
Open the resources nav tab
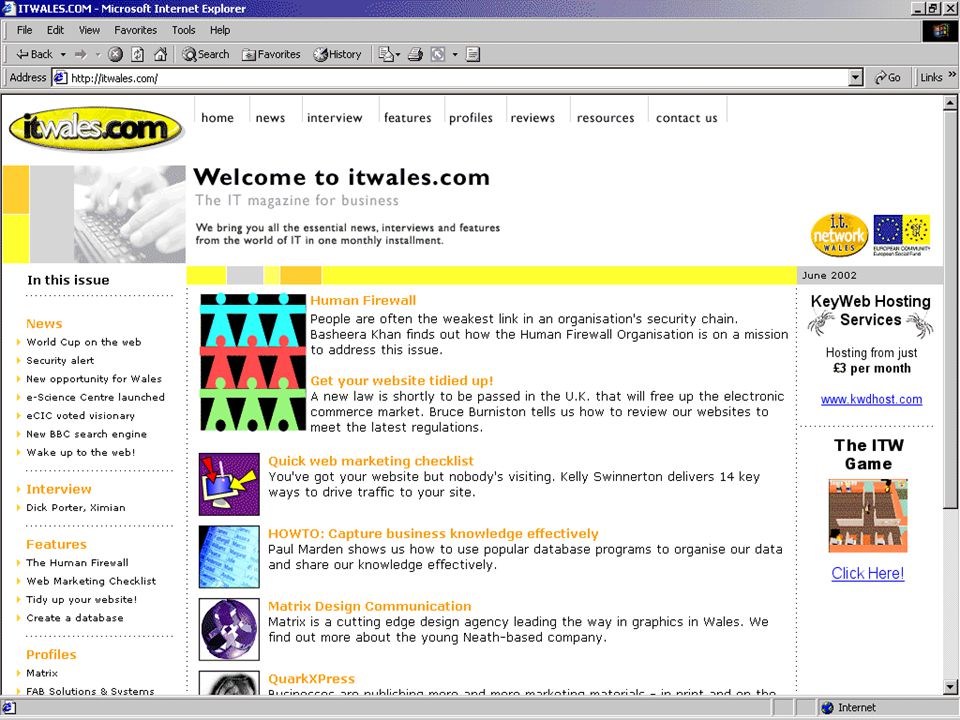[x=606, y=118]
